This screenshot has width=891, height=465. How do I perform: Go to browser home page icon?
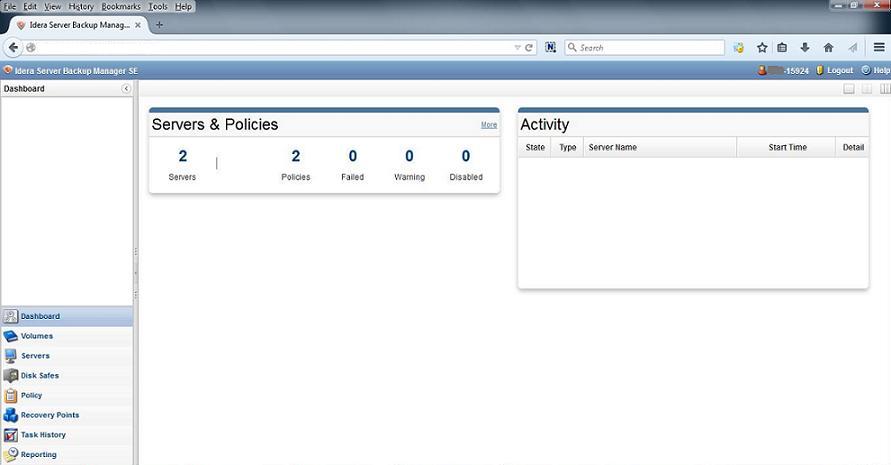(x=828, y=48)
